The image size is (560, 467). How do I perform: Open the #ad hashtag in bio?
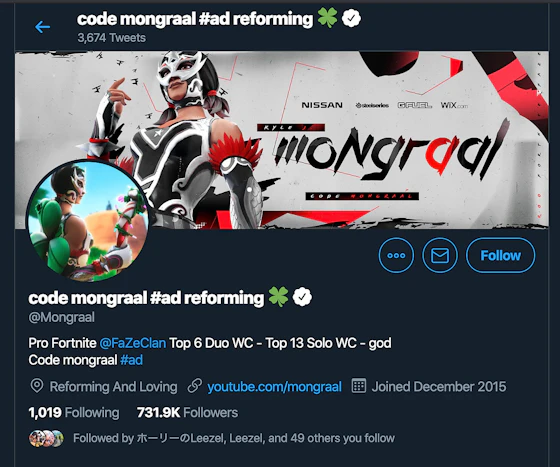tap(131, 360)
